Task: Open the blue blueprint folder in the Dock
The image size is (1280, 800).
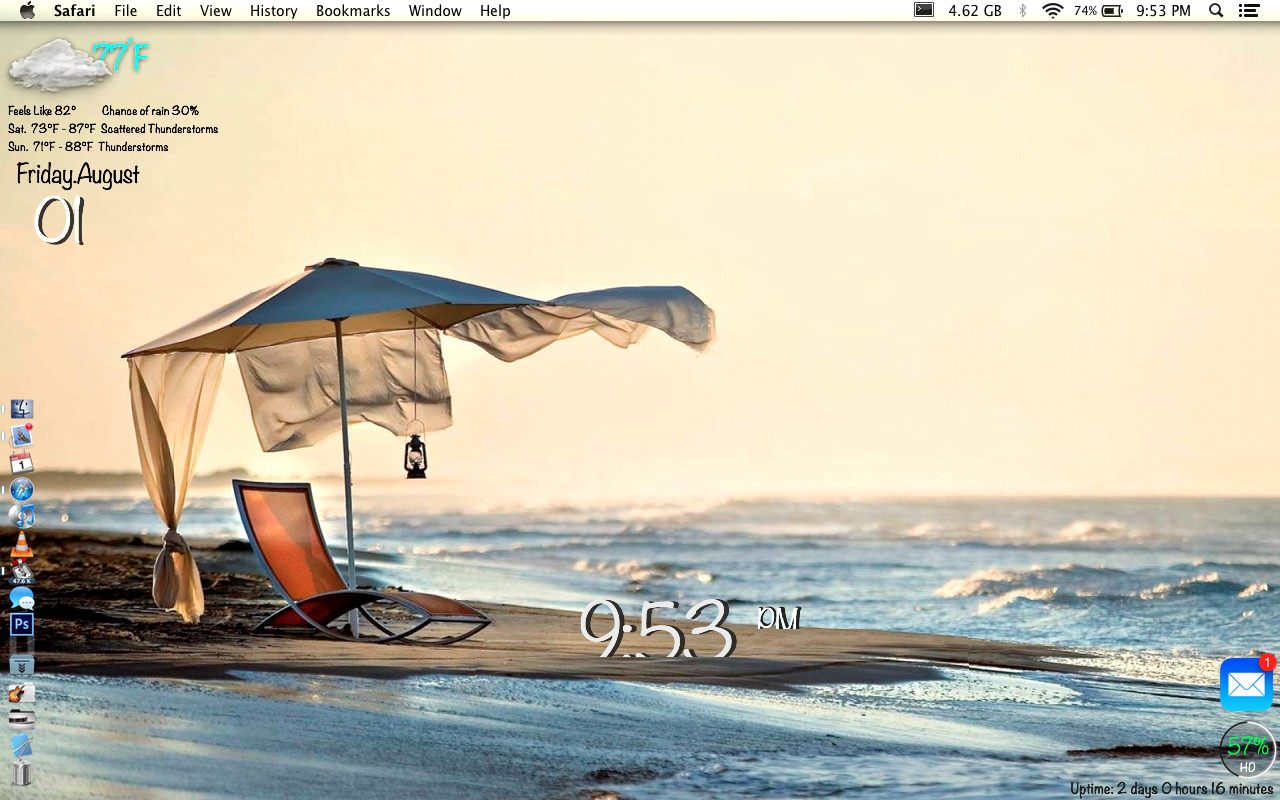Action: pyautogui.click(x=22, y=745)
